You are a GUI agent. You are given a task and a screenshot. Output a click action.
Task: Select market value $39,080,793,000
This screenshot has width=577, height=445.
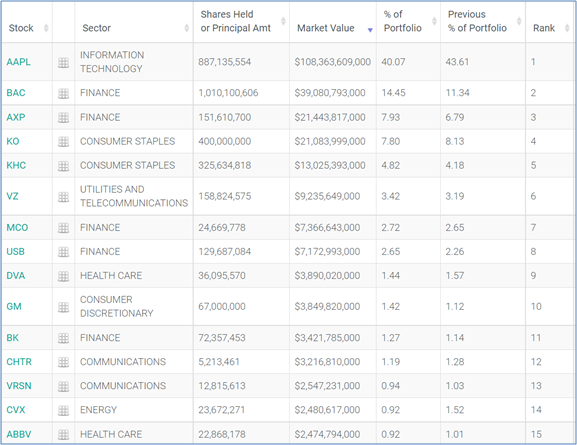click(x=330, y=93)
